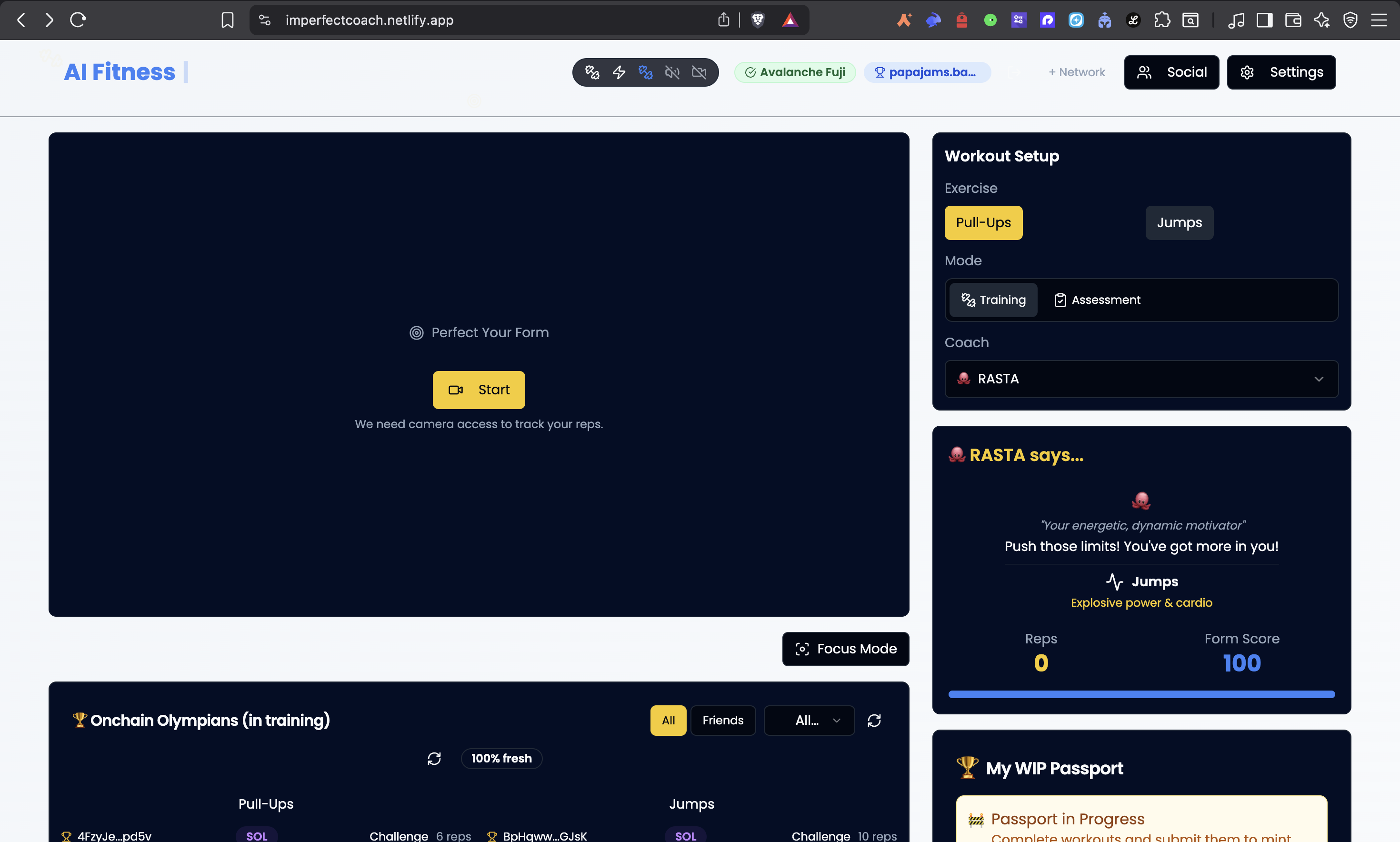The width and height of the screenshot is (1400, 842).
Task: Switch to Assessment mode tab
Action: tap(1097, 300)
